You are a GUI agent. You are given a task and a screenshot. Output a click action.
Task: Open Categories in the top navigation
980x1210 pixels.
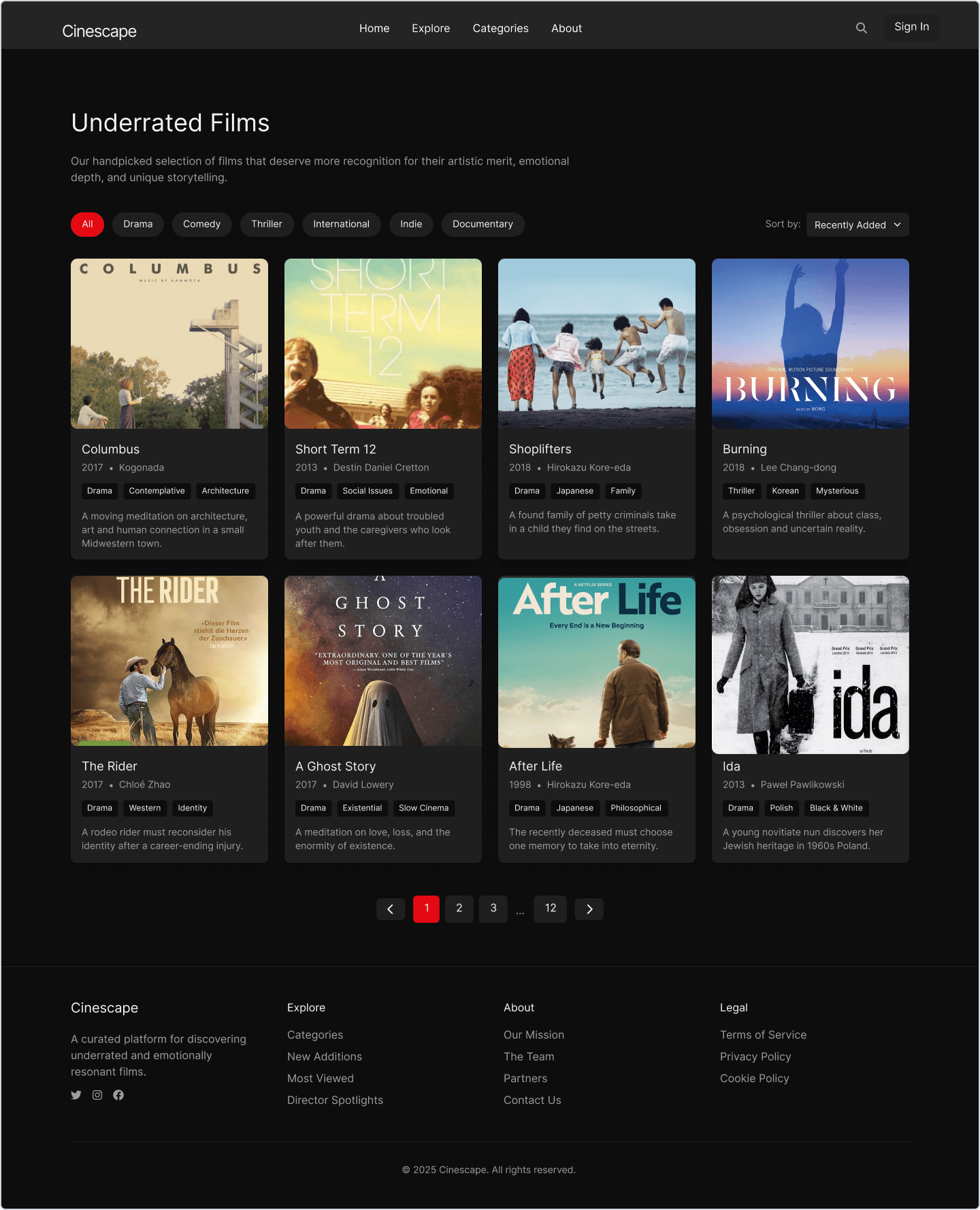[501, 29]
